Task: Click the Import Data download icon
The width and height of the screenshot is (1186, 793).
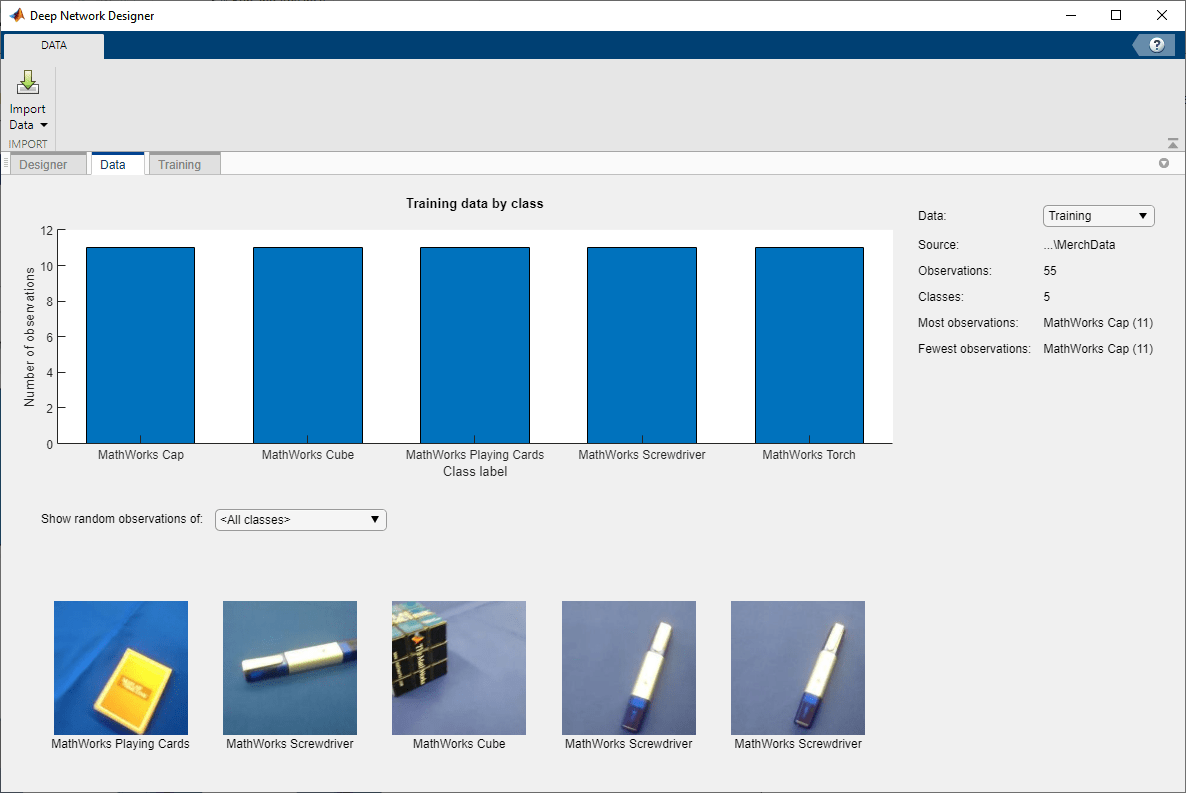Action: [27, 82]
